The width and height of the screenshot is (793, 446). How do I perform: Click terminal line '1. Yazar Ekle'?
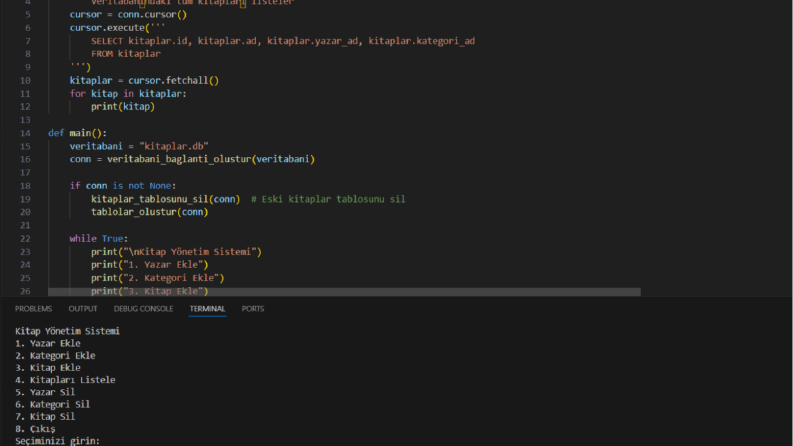(x=48, y=343)
